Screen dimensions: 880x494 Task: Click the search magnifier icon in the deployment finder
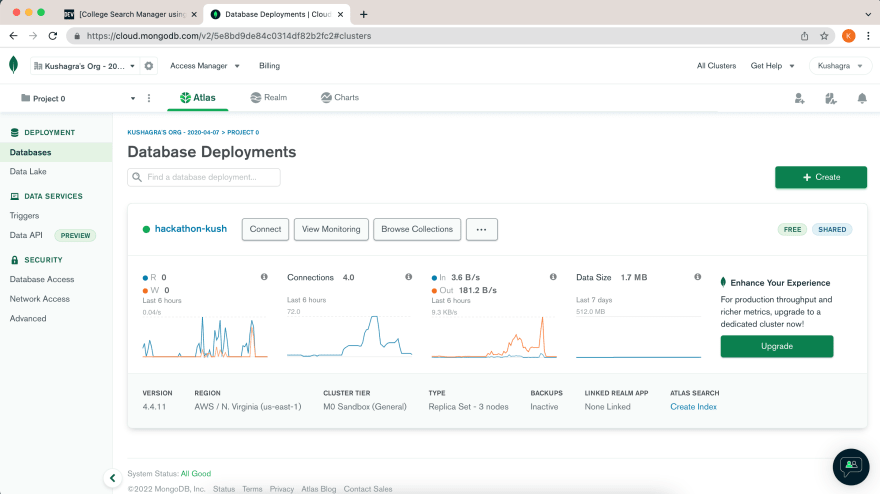(137, 177)
